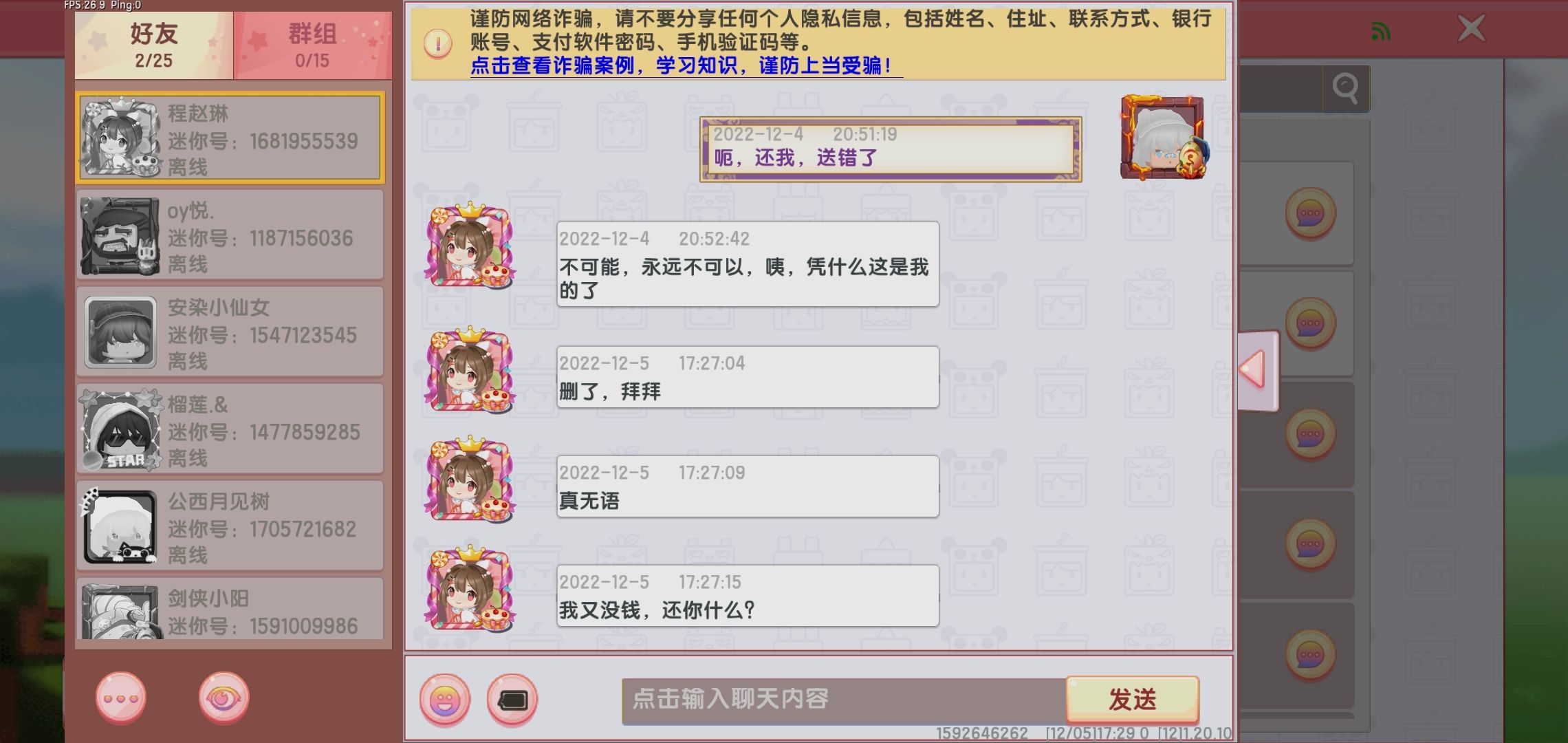Click the yellow warning exclamation icon
The image size is (1568, 743).
[438, 44]
